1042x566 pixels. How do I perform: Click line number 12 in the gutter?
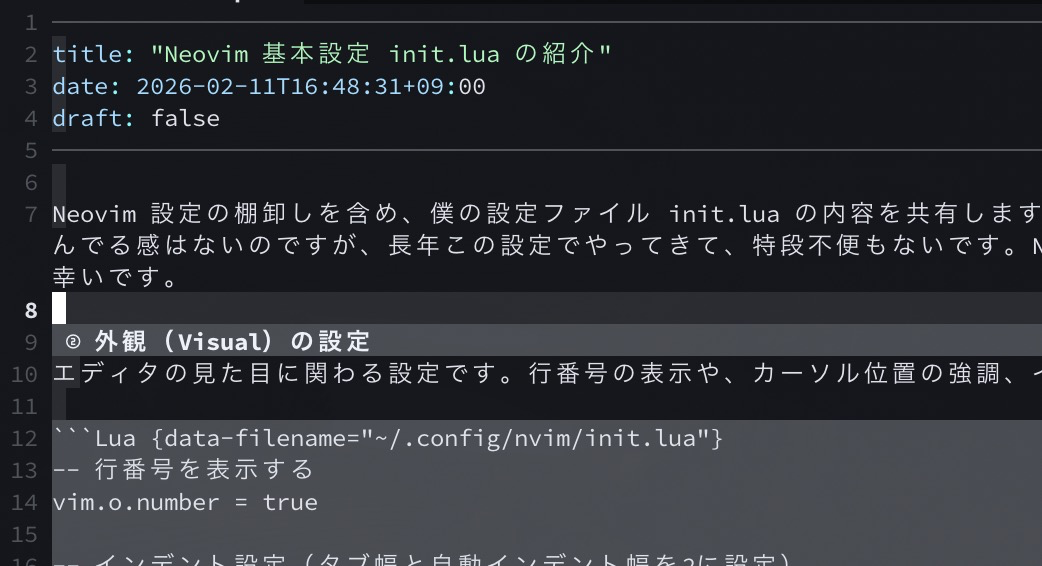click(x=24, y=438)
